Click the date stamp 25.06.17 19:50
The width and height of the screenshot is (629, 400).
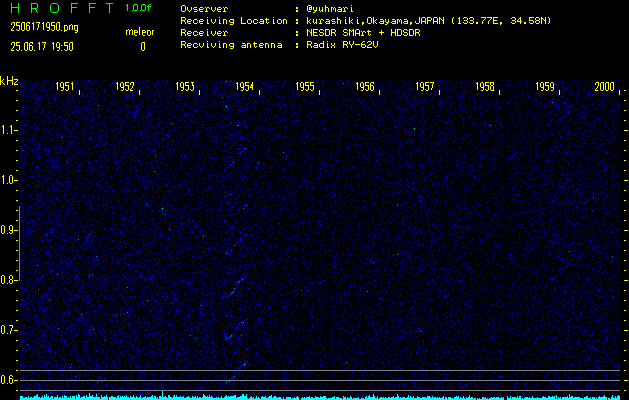(x=42, y=47)
